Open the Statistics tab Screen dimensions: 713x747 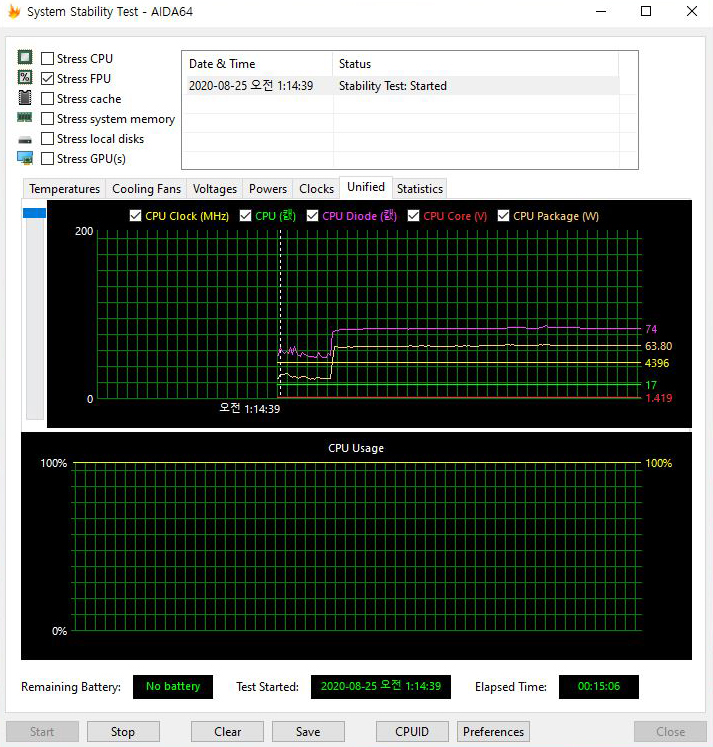[420, 189]
